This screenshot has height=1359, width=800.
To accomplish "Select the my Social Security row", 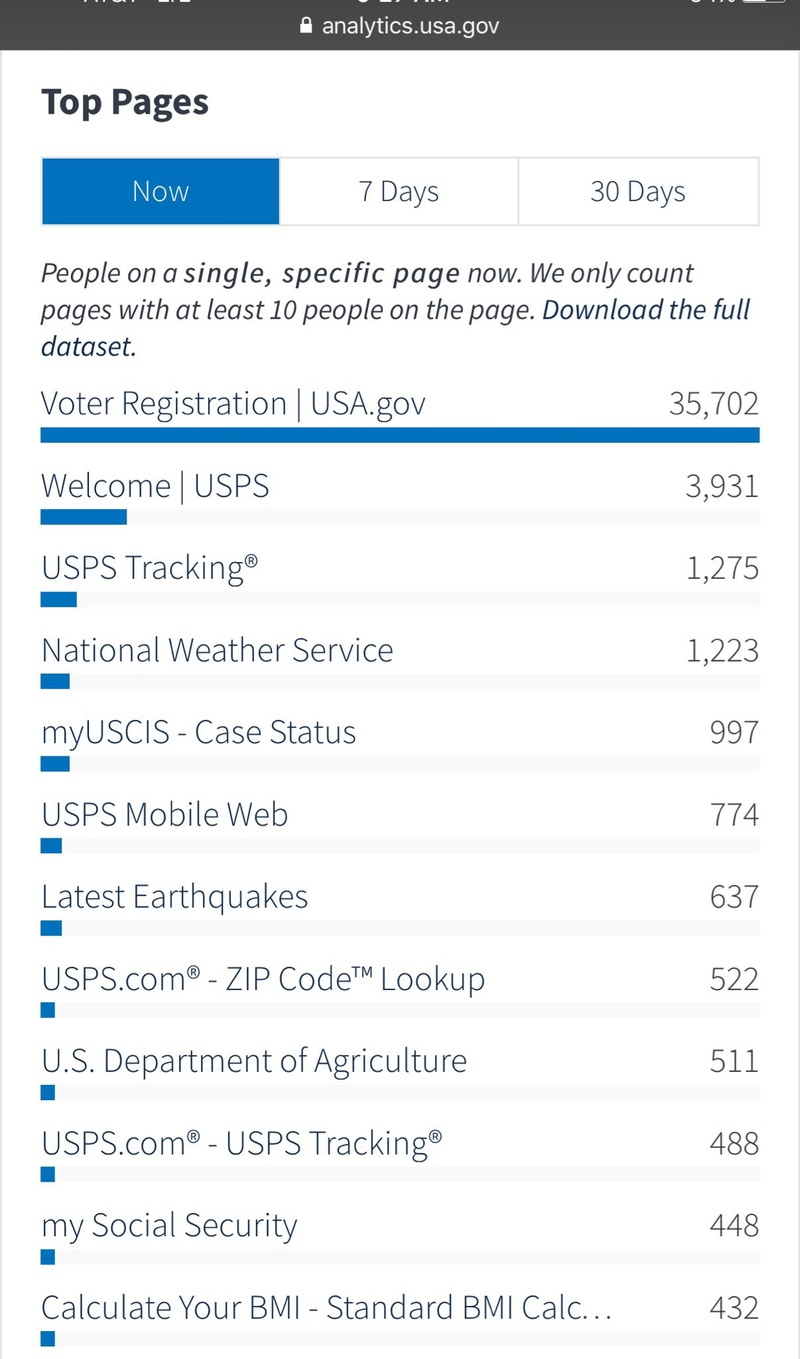I will pos(169,1225).
